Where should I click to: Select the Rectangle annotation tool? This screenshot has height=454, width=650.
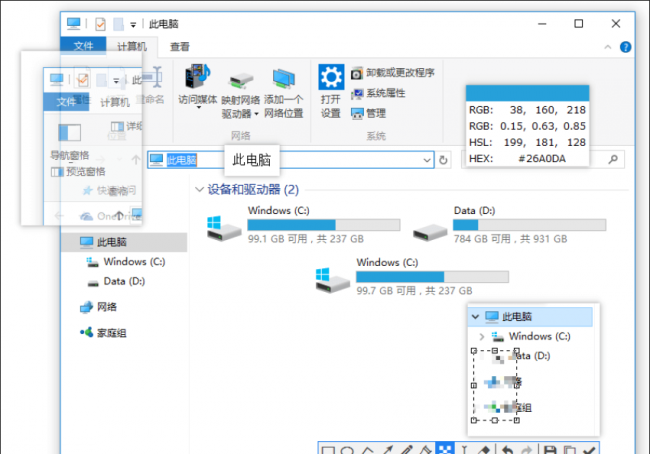(328, 450)
